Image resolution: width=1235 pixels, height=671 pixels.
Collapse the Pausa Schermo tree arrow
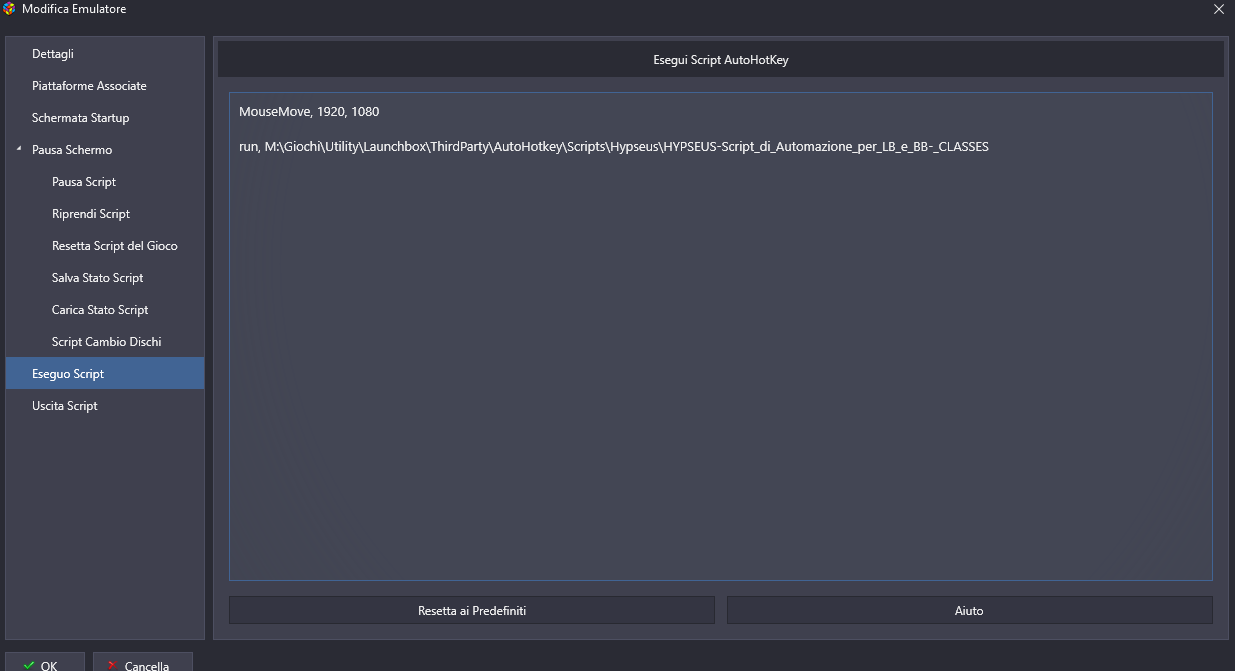(x=19, y=150)
